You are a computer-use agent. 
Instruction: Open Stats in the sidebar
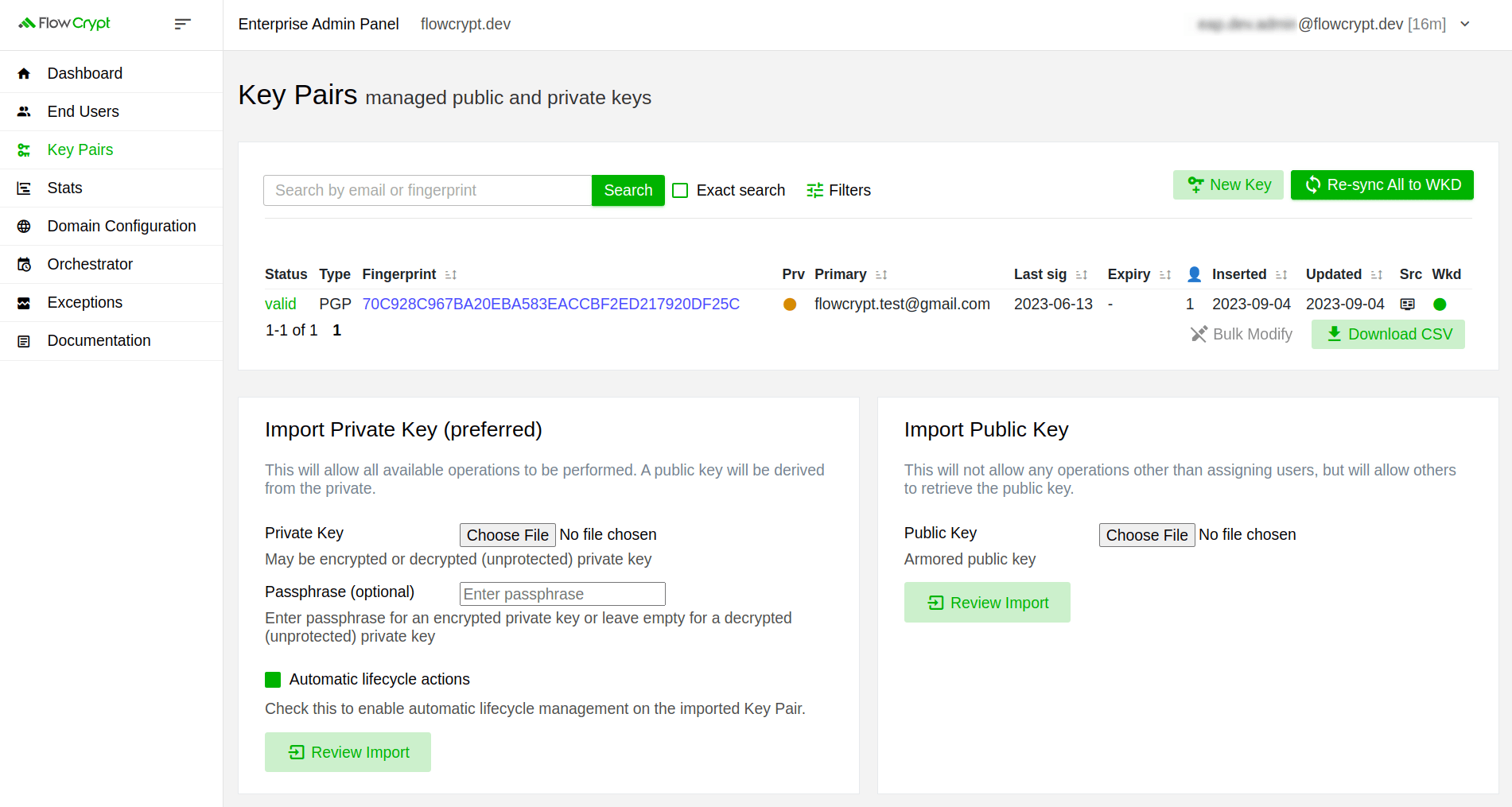pos(111,188)
